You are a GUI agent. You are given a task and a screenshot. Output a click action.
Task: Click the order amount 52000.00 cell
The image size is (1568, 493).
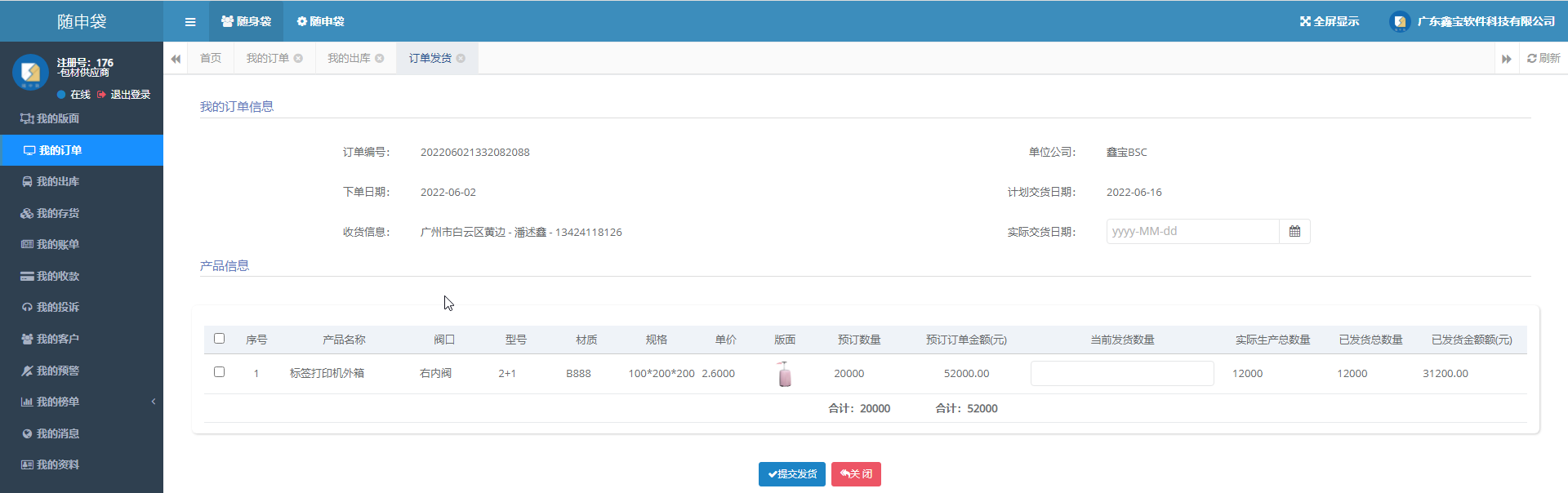pyautogui.click(x=966, y=374)
